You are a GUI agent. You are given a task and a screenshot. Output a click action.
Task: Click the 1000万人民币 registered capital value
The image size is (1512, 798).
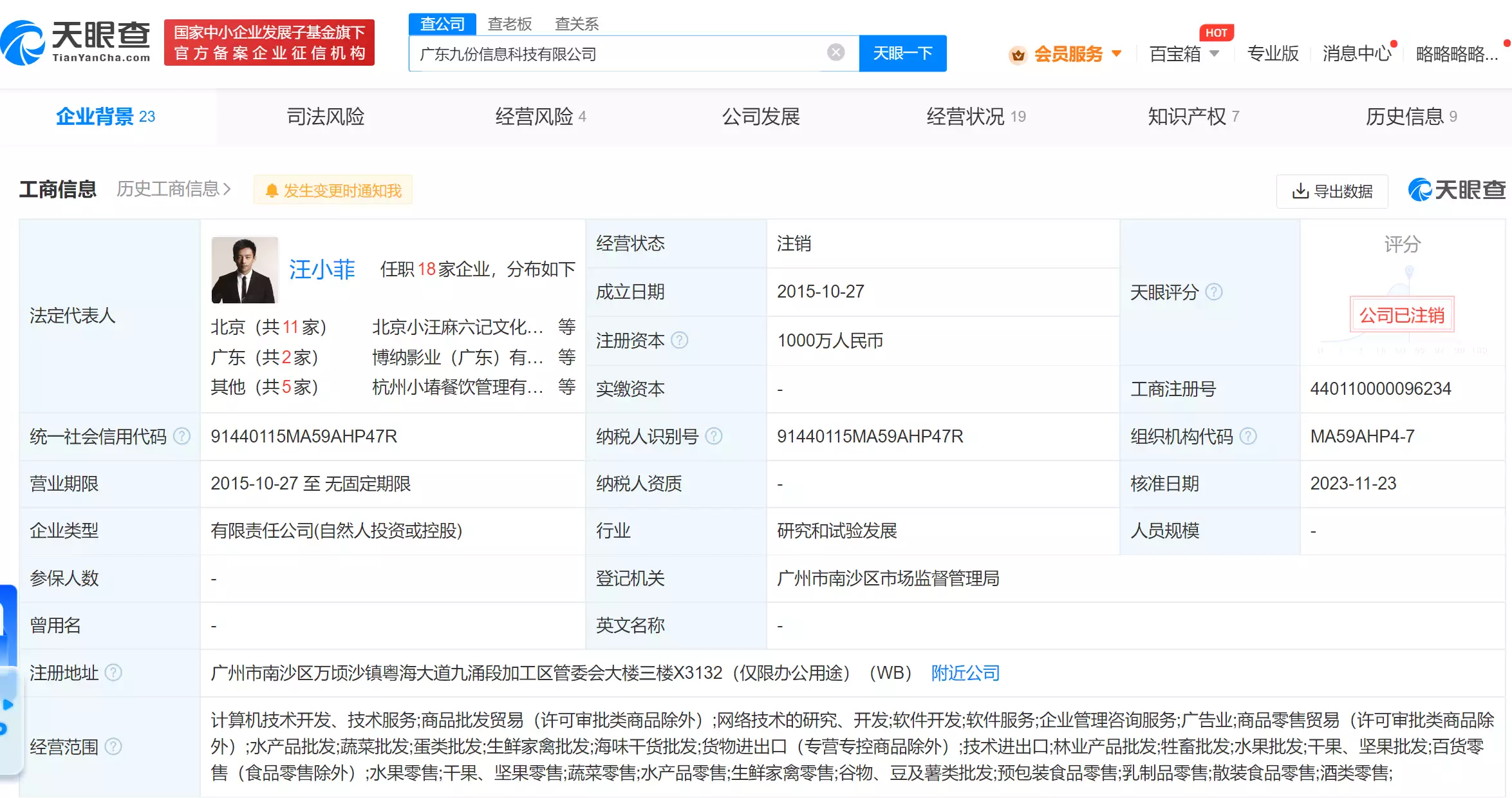[x=830, y=341]
